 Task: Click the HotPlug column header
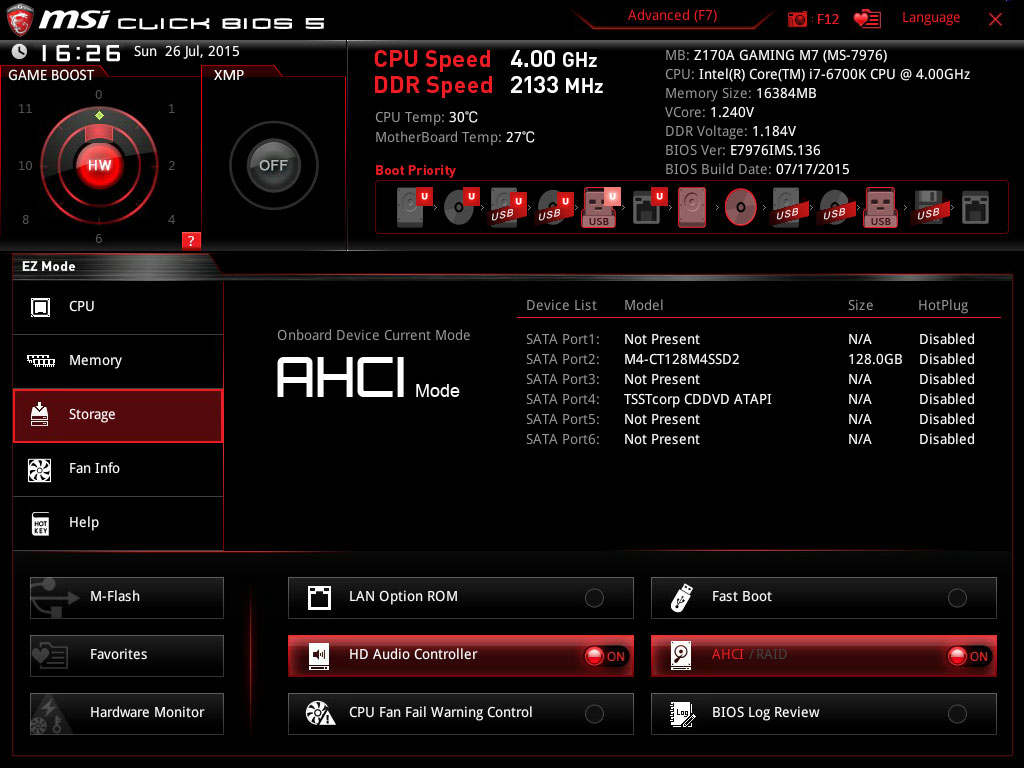tap(942, 305)
